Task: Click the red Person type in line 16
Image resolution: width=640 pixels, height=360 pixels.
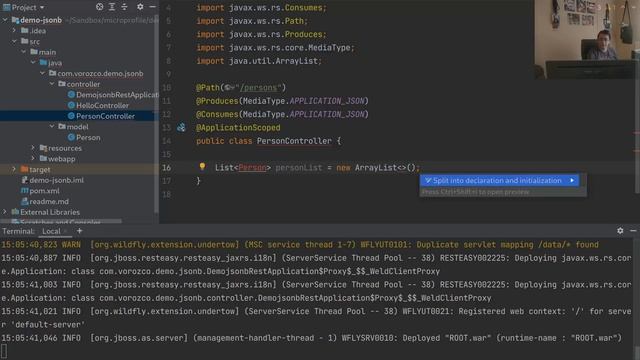Action: point(252,167)
